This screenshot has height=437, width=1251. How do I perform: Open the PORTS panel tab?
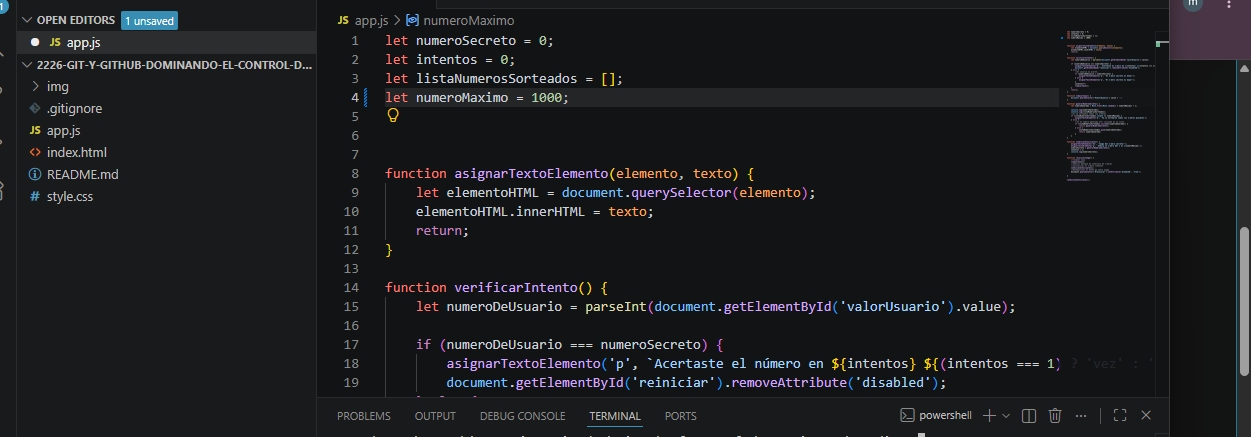(681, 416)
